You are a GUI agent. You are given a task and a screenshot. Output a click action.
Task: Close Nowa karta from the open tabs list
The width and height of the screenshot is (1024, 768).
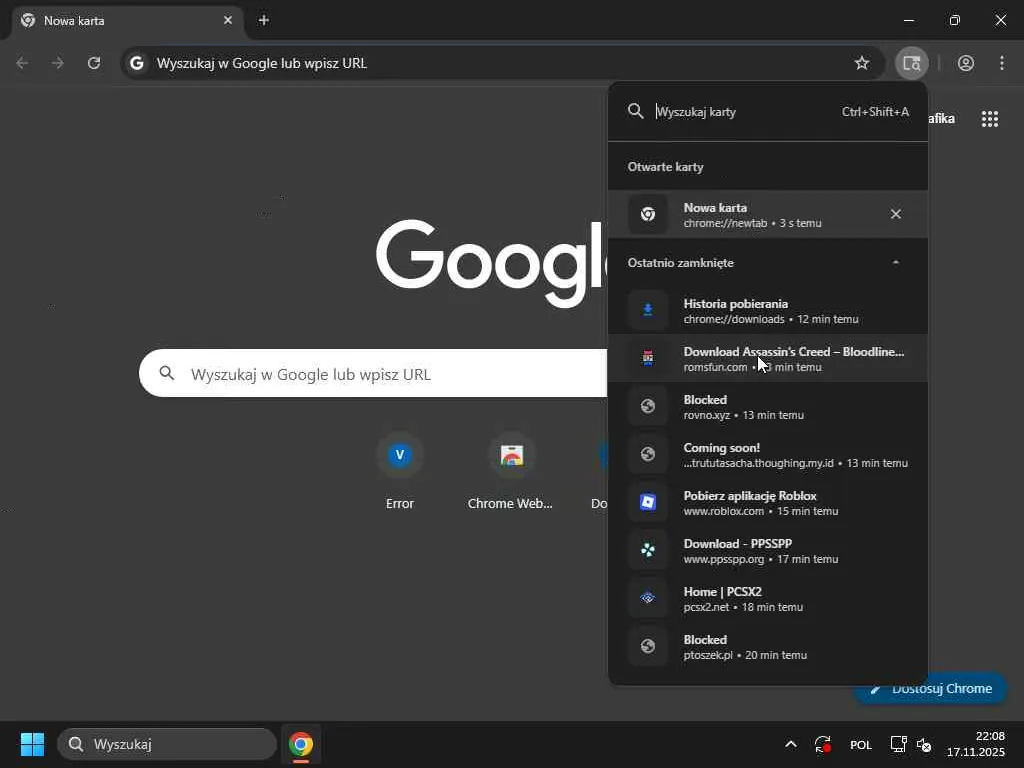[x=896, y=214]
